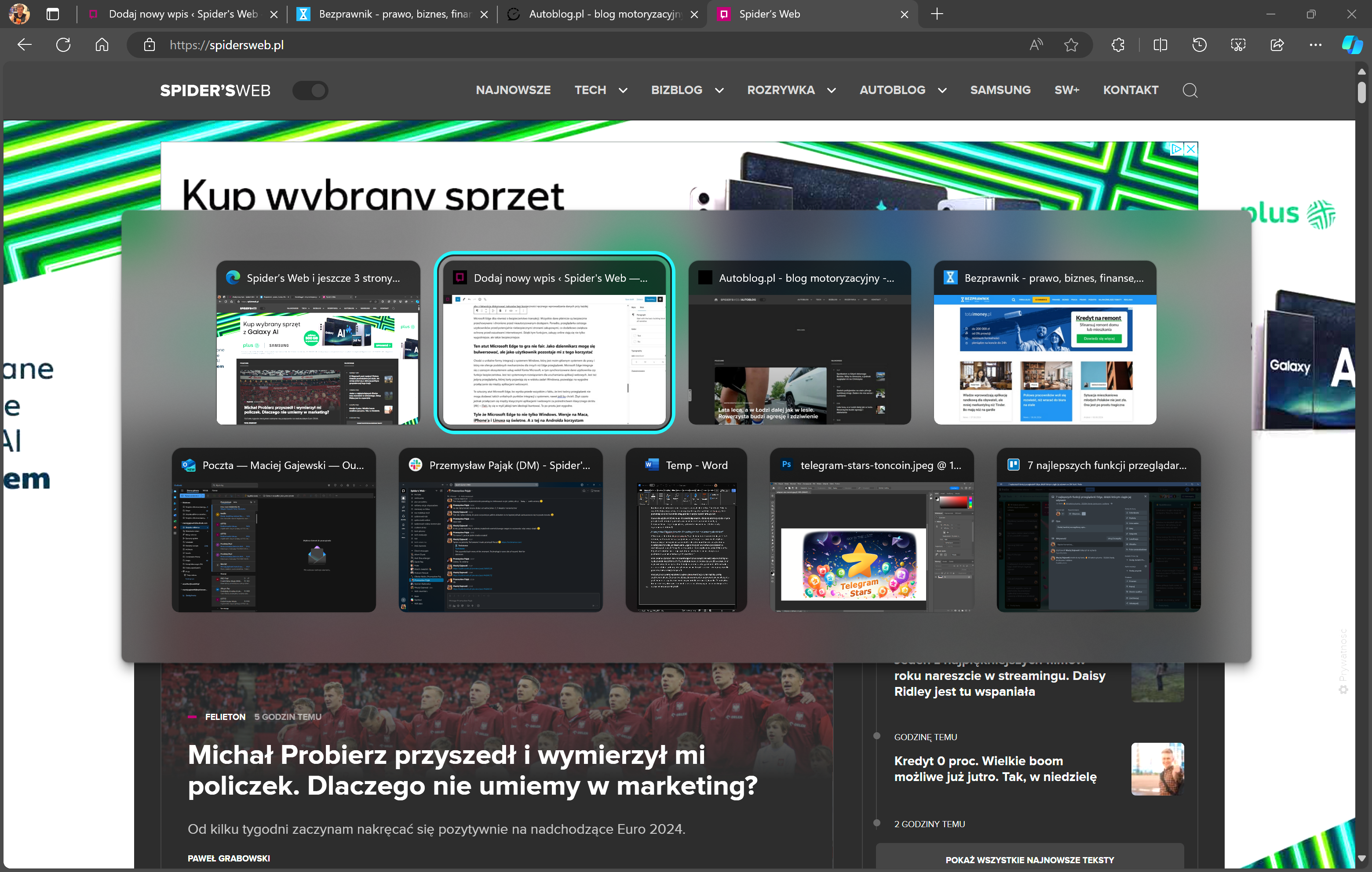Switch to telegram-stars-toncoin.jpeg Photoshop thumbnail
Screen dimensions: 1372x872
pos(872,530)
